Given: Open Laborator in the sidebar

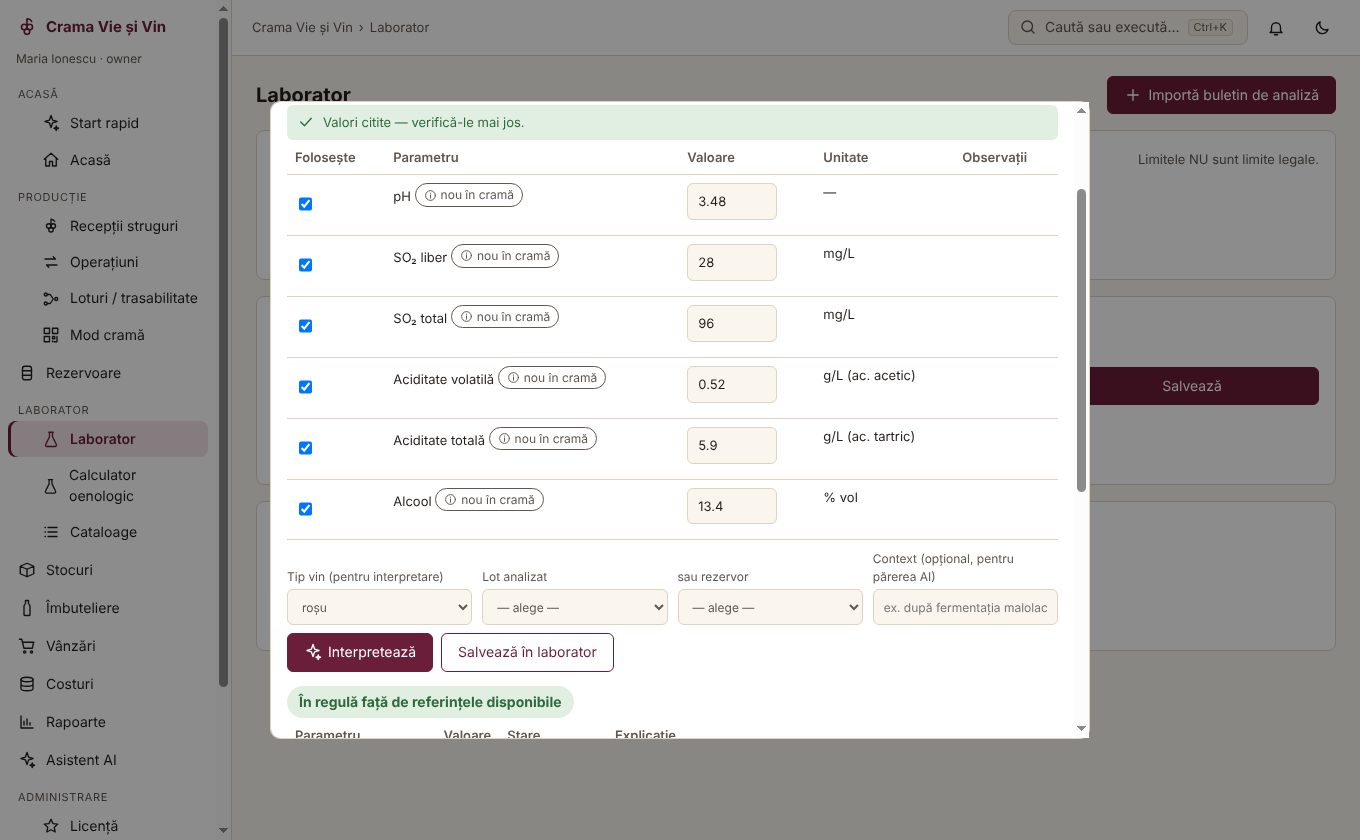Looking at the screenshot, I should click(x=108, y=439).
